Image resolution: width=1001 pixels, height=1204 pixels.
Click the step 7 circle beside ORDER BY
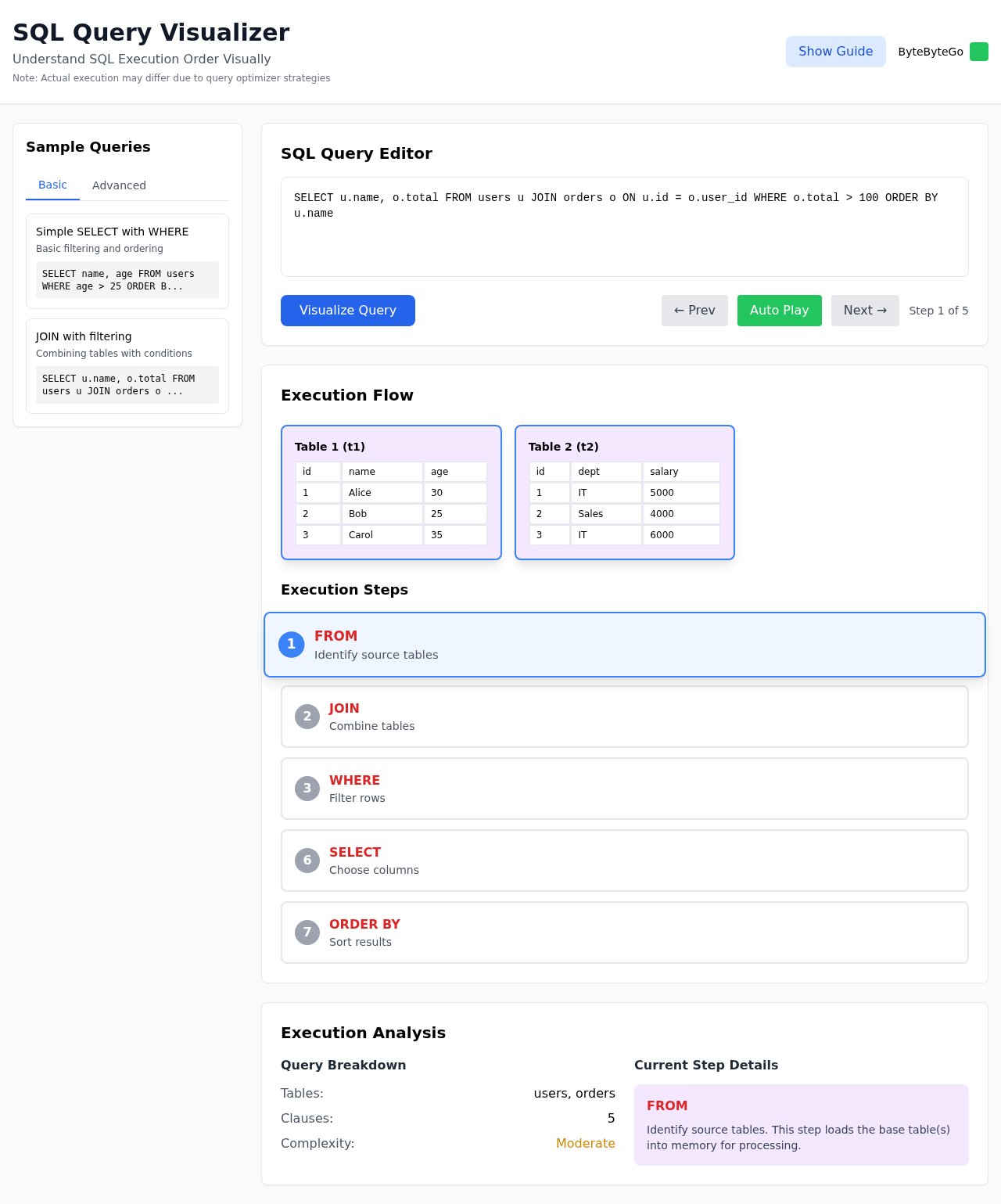307,933
